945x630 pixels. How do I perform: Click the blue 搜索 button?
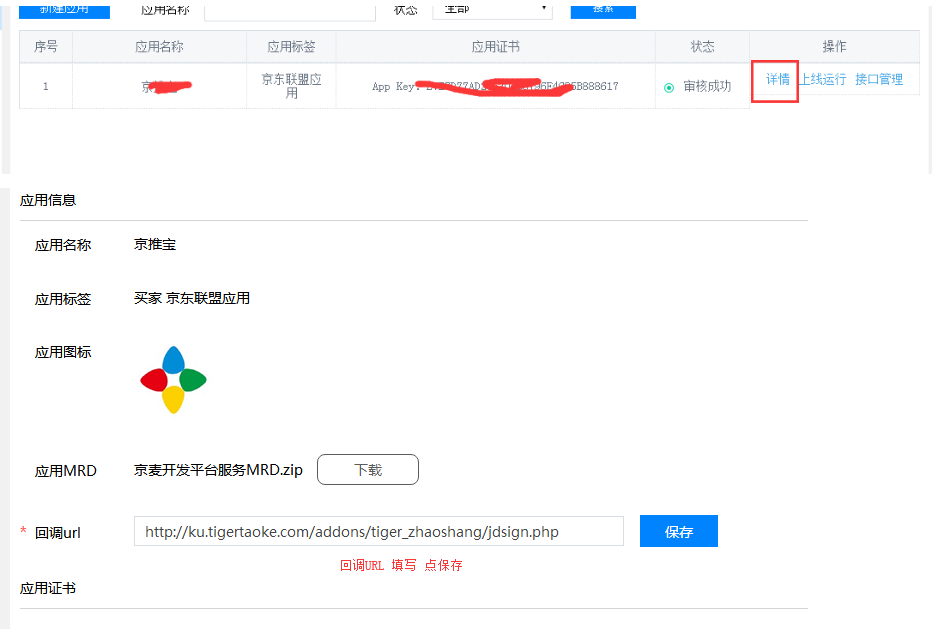603,10
